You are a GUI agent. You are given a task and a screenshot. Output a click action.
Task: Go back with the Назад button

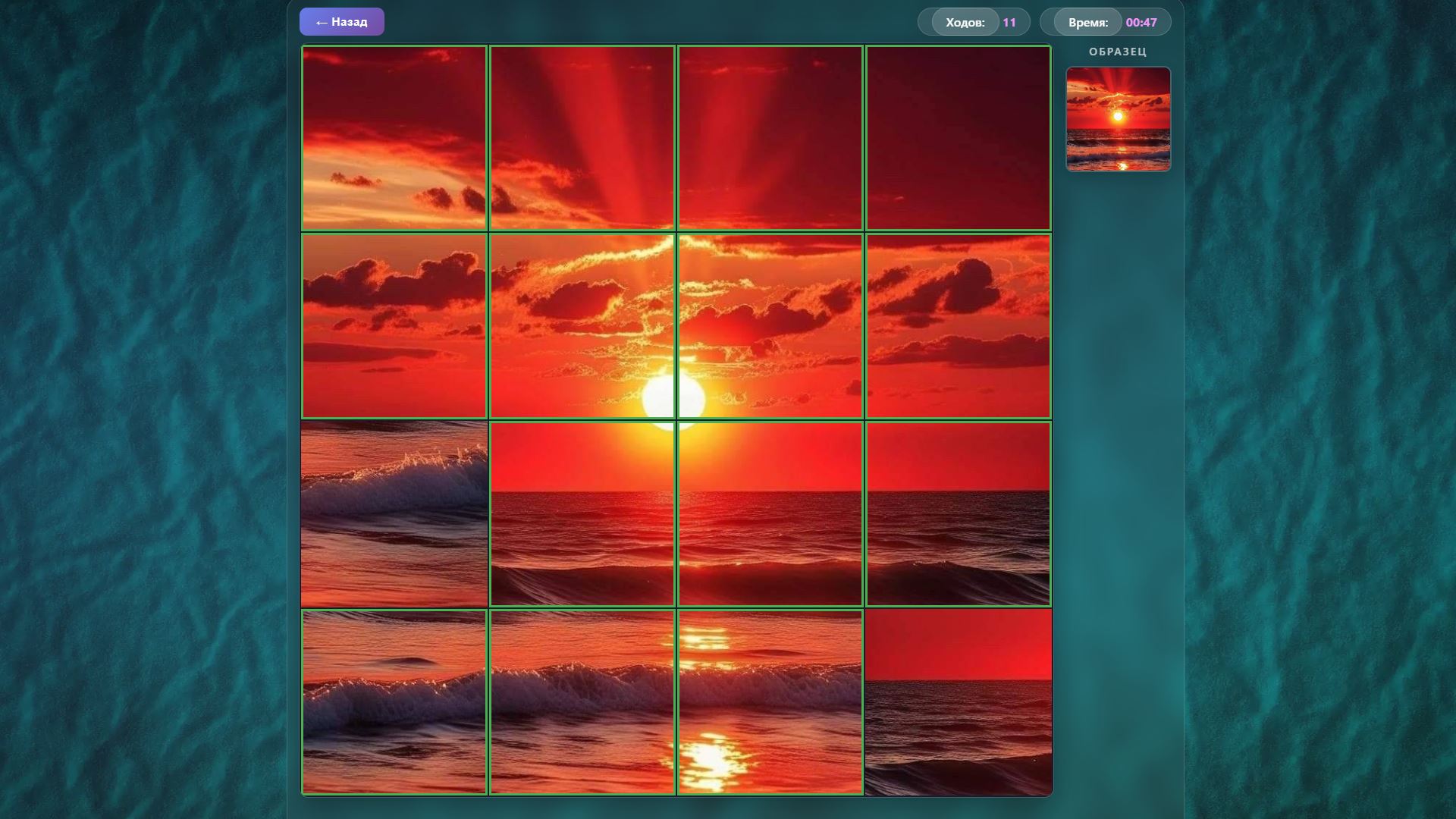[x=342, y=22]
